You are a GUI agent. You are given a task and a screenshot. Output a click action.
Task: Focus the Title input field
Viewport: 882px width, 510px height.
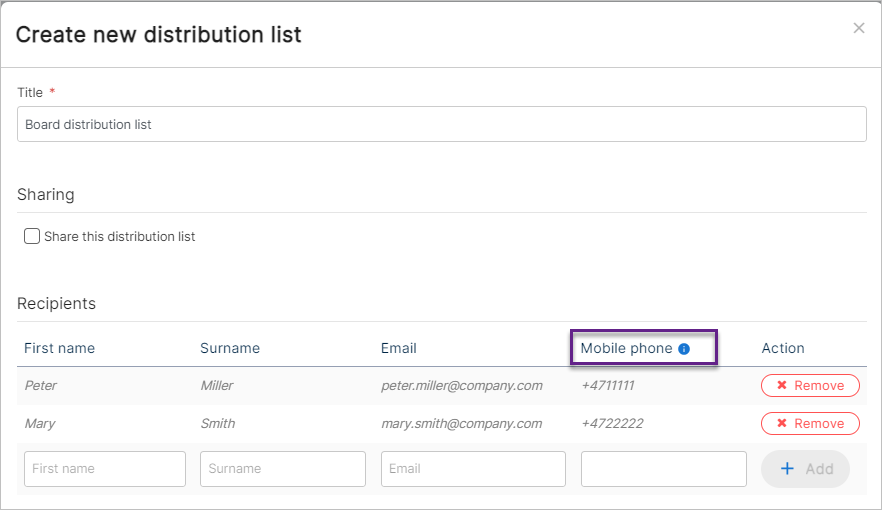point(442,124)
